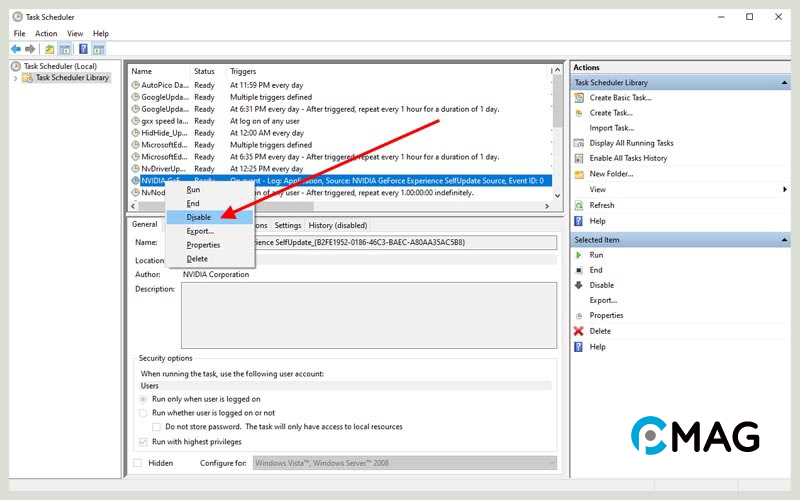Click the Help toolbar icon

click(83, 49)
